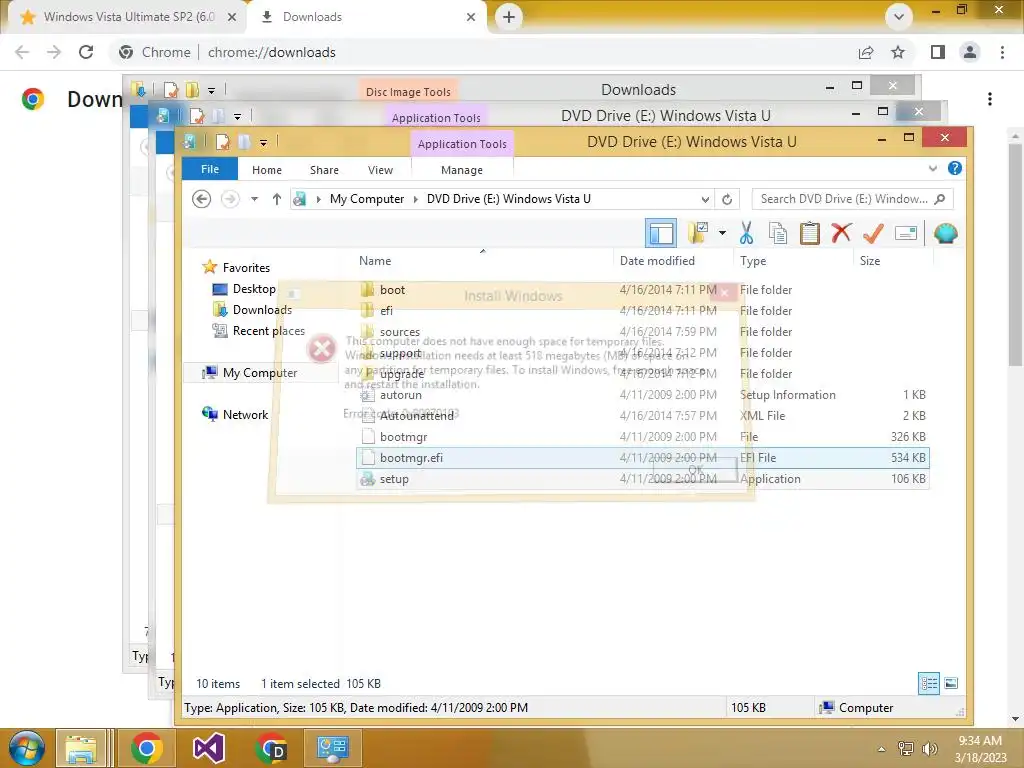Open Chrome tab search dropdown

click(x=899, y=16)
